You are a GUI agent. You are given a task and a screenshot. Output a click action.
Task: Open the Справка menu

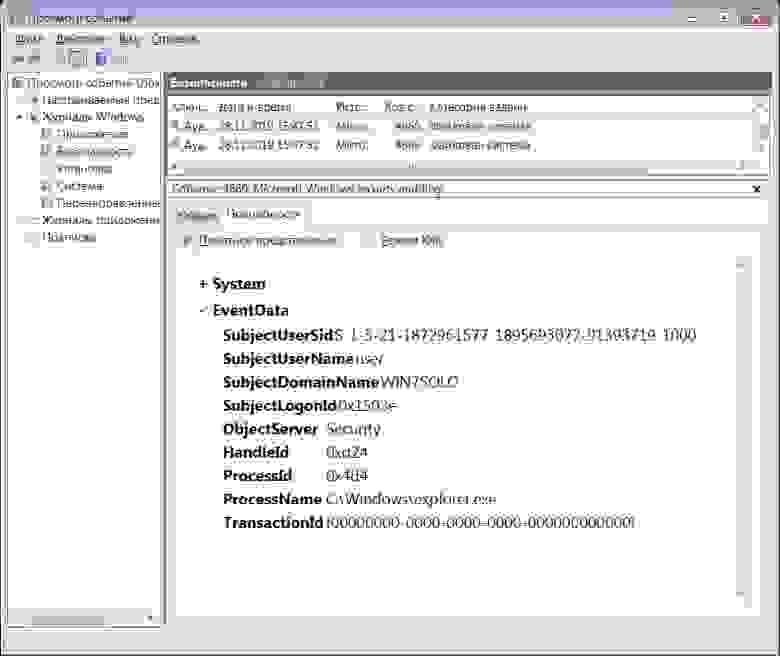175,39
